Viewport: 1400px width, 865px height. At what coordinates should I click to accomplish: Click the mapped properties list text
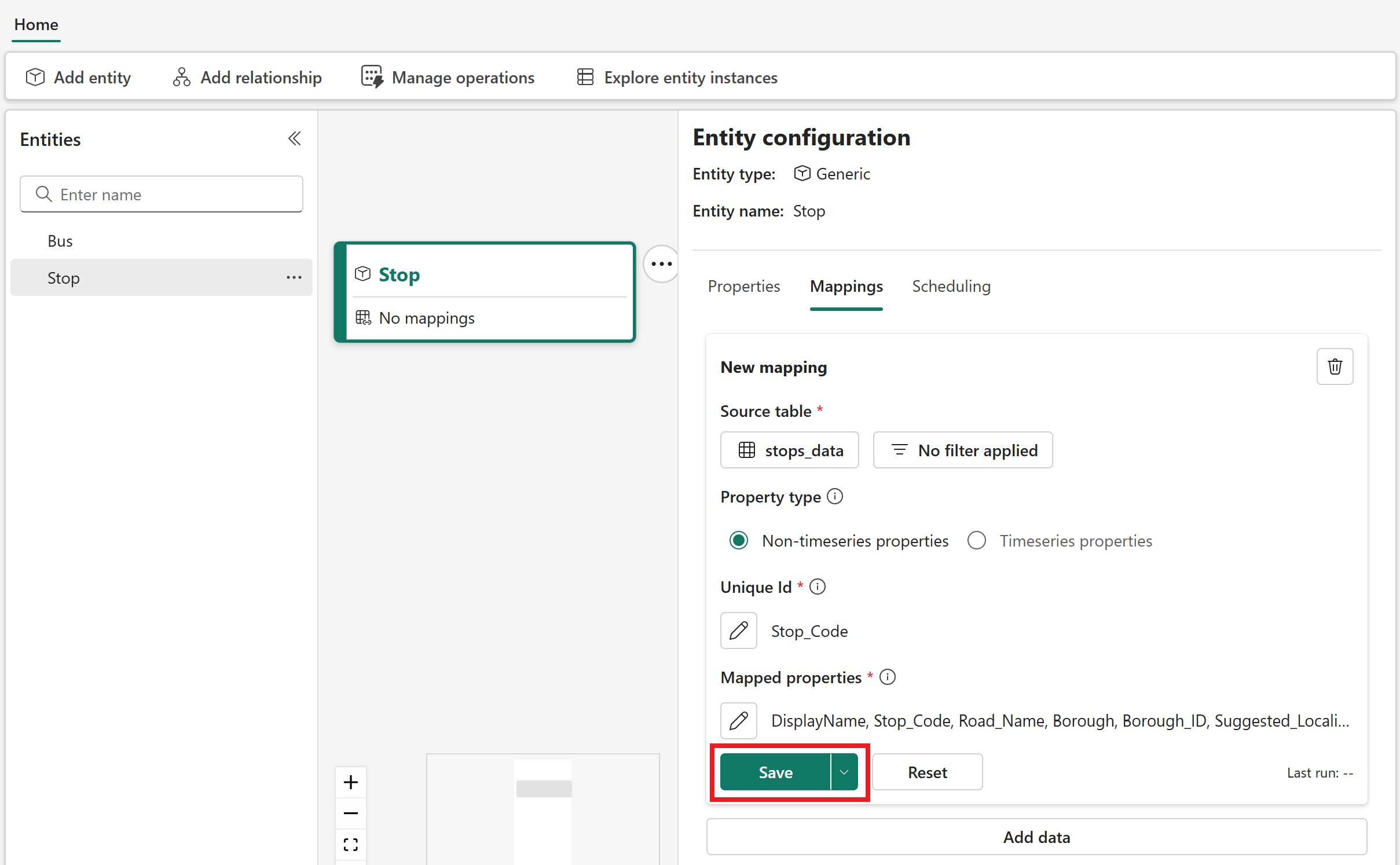click(1060, 721)
